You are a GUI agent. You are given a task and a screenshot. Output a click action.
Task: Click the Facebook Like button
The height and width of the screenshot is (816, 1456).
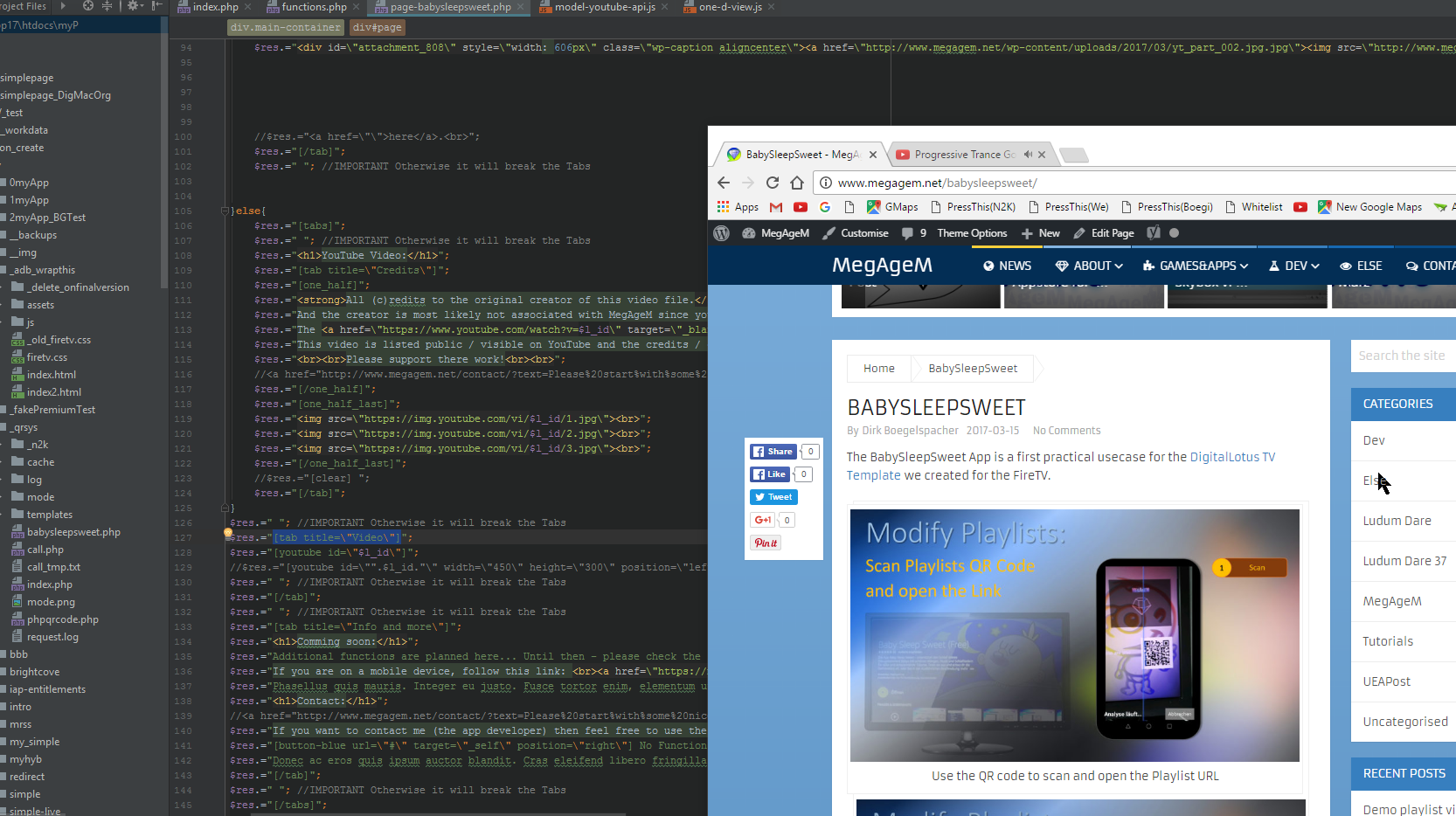point(770,474)
